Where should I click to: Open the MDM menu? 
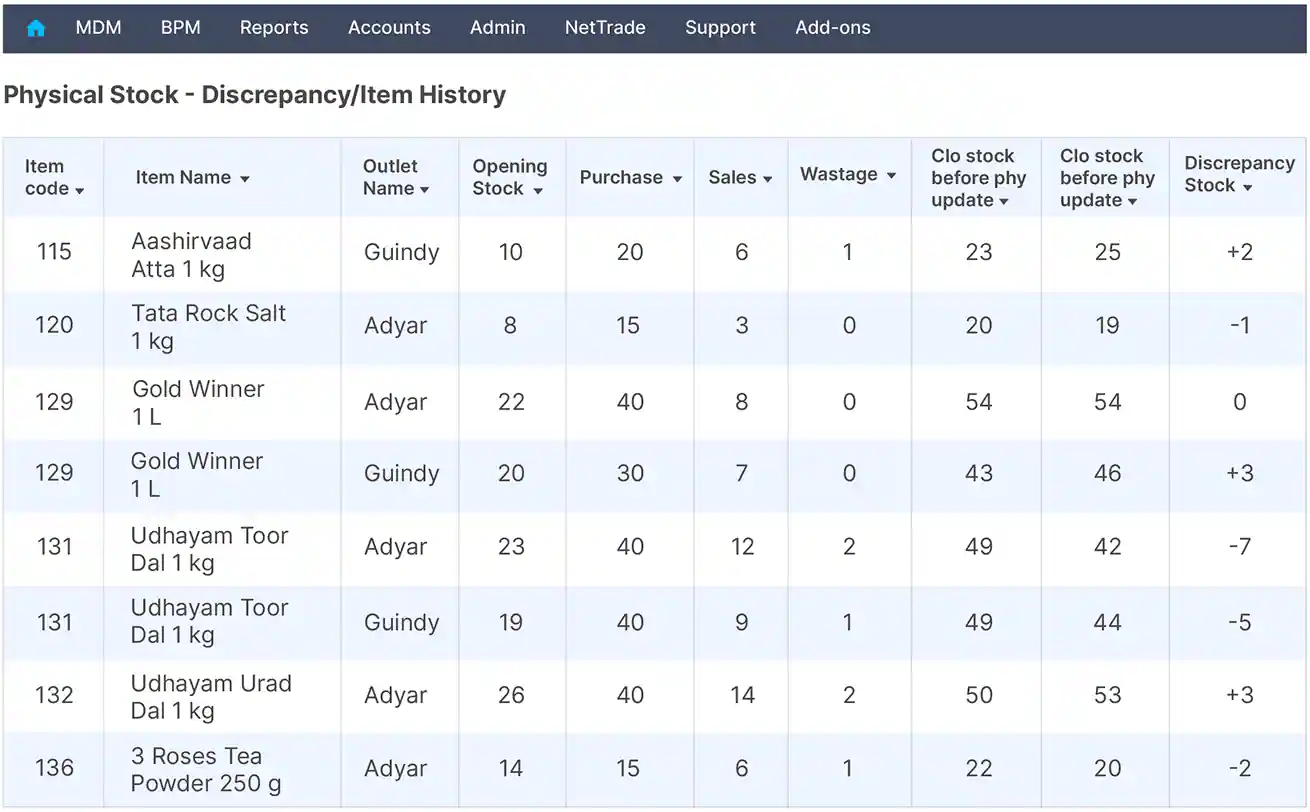pos(98,28)
